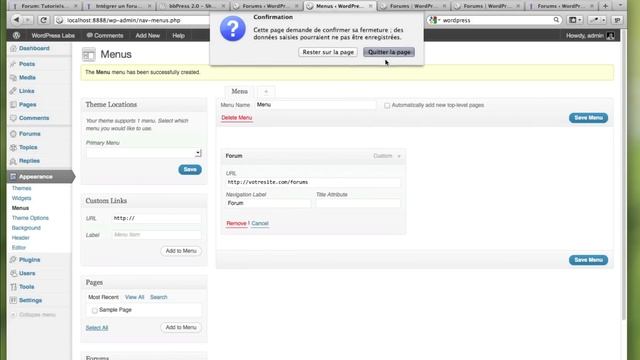The image size is (640, 360).
Task: Open 'Add New' in the admin bar
Action: click(147, 36)
